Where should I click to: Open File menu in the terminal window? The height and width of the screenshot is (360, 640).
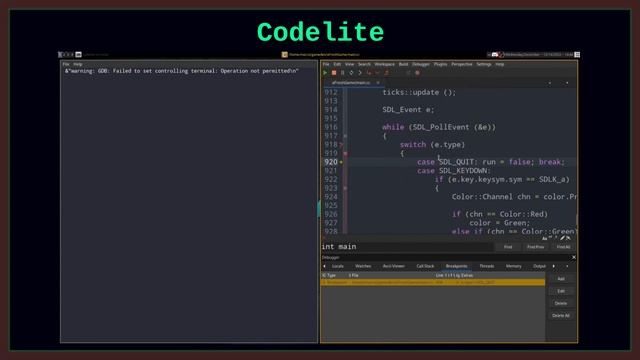tap(66, 64)
